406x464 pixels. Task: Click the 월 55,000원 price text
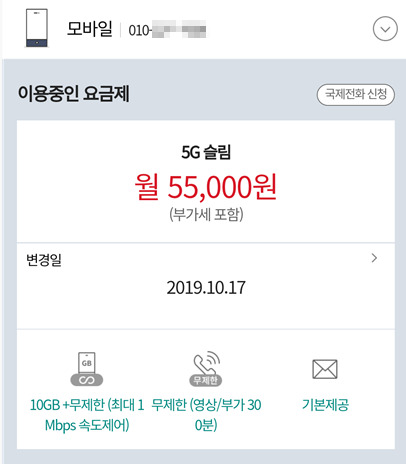click(x=206, y=187)
